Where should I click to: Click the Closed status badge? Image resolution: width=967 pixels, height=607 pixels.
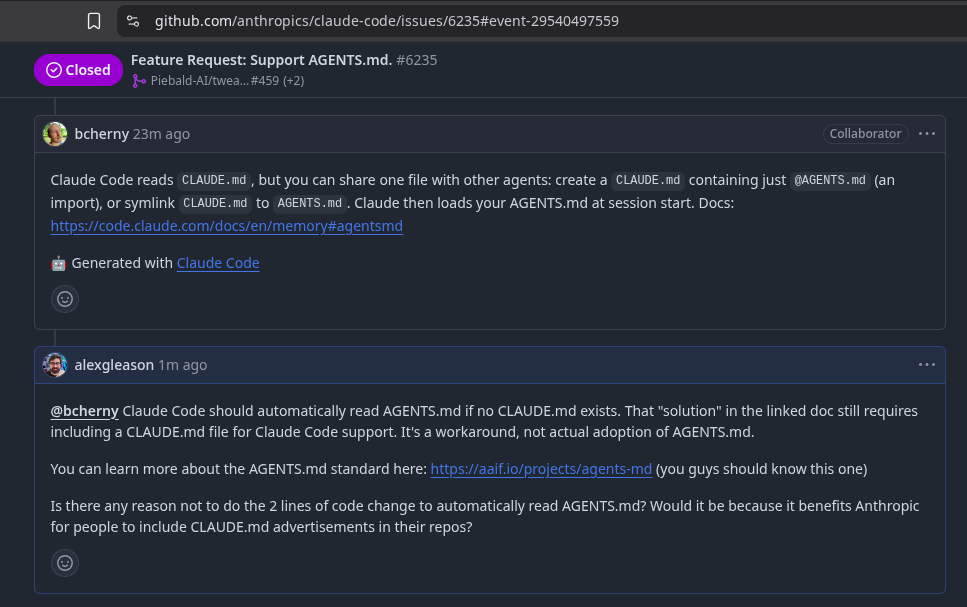tap(78, 70)
